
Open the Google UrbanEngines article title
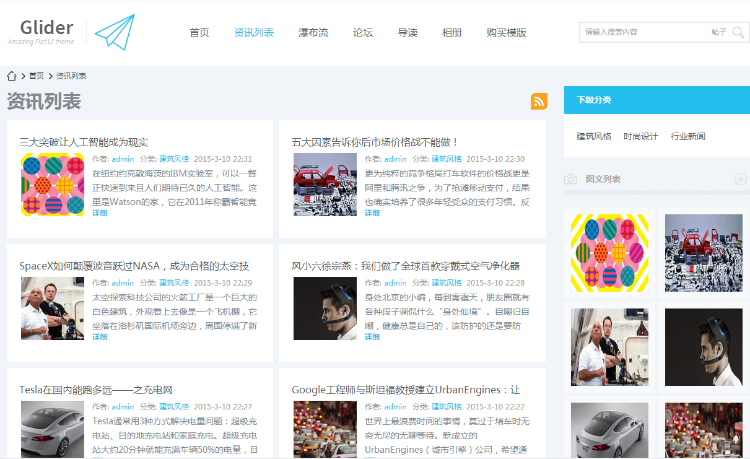[x=406, y=390]
